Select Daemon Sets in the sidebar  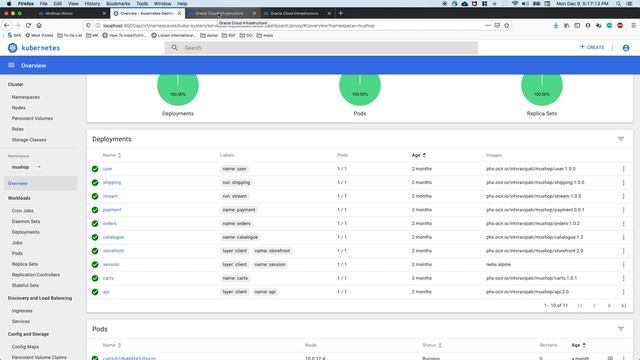click(x=26, y=221)
